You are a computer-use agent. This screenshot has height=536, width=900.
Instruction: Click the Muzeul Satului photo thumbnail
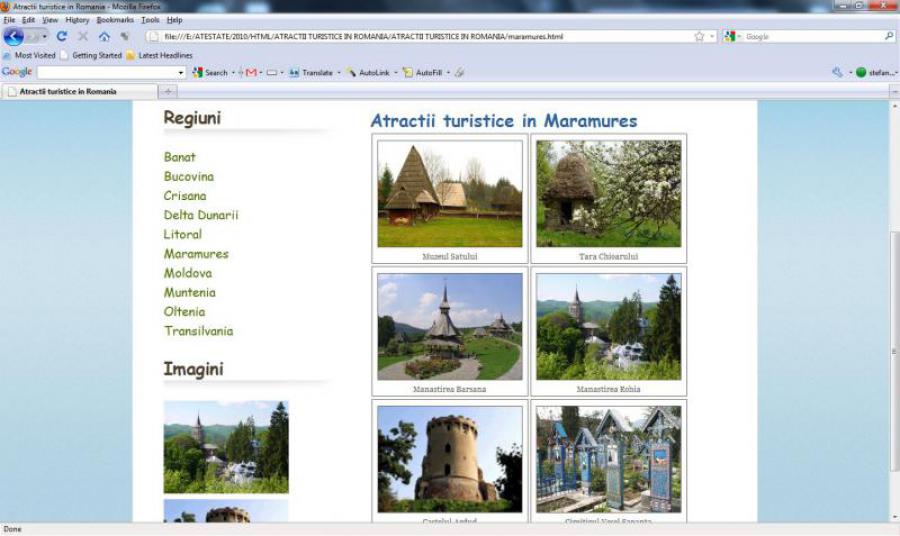(x=450, y=193)
